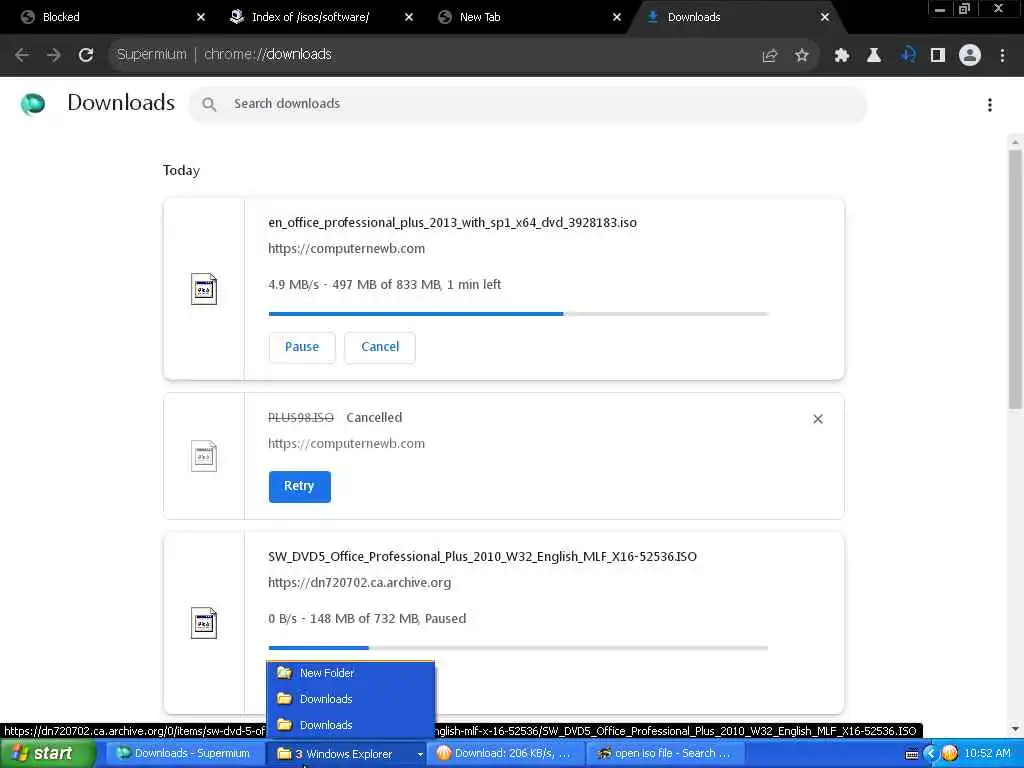Click the page vertical scrollbar thumb
The width and height of the screenshot is (1024, 768).
click(x=1015, y=280)
